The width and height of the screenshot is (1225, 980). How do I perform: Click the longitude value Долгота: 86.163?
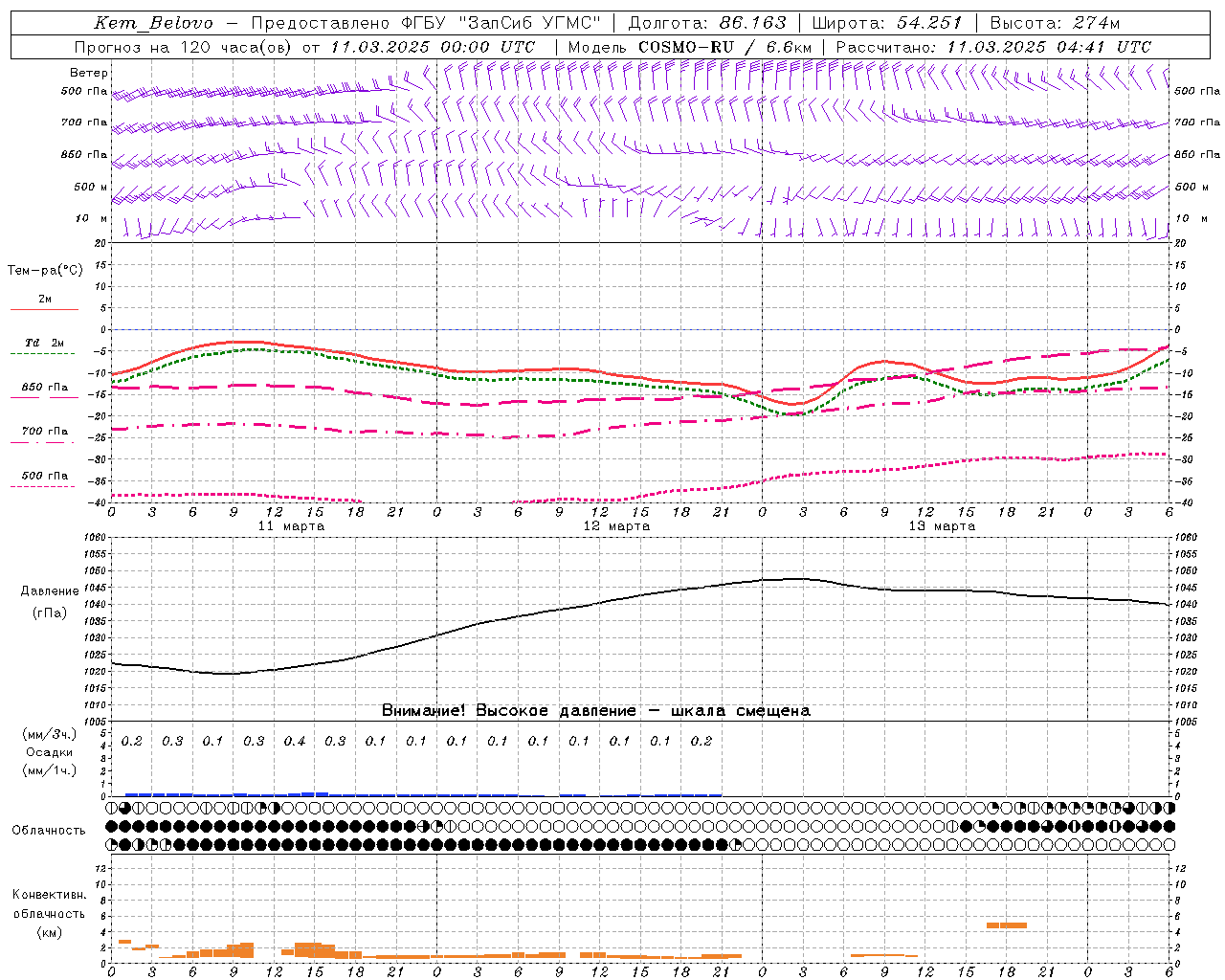point(707,23)
